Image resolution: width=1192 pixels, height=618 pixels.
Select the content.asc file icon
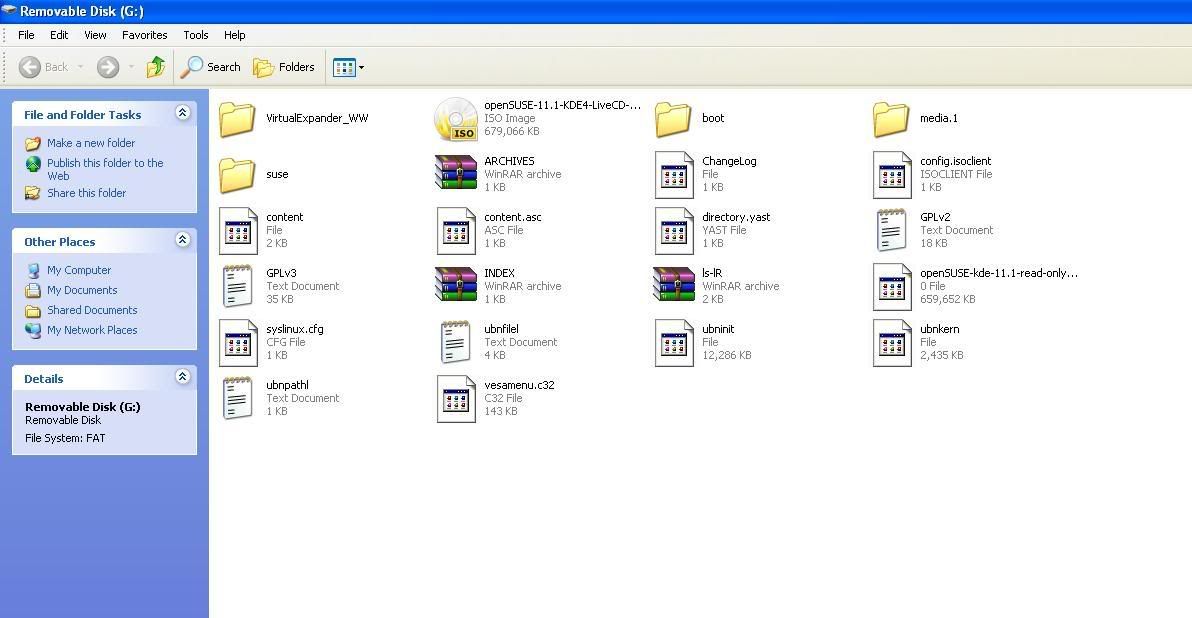pos(456,231)
